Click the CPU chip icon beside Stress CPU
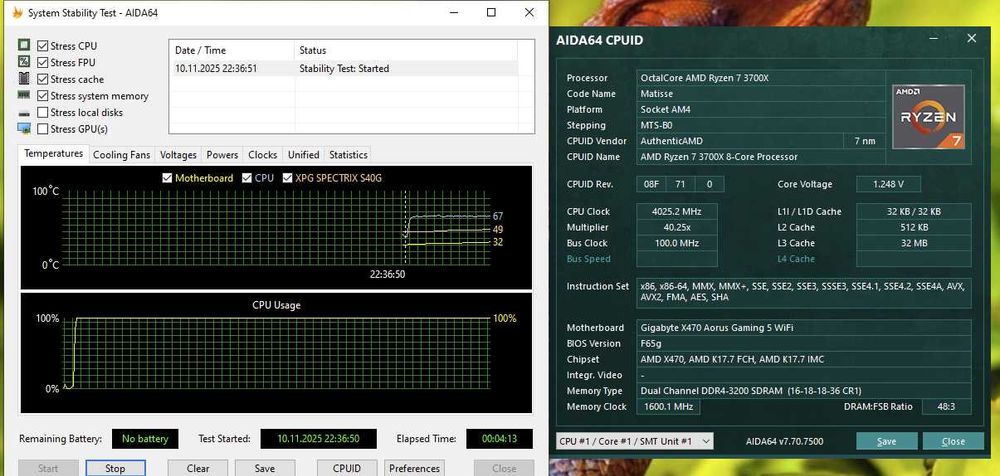 [x=24, y=45]
